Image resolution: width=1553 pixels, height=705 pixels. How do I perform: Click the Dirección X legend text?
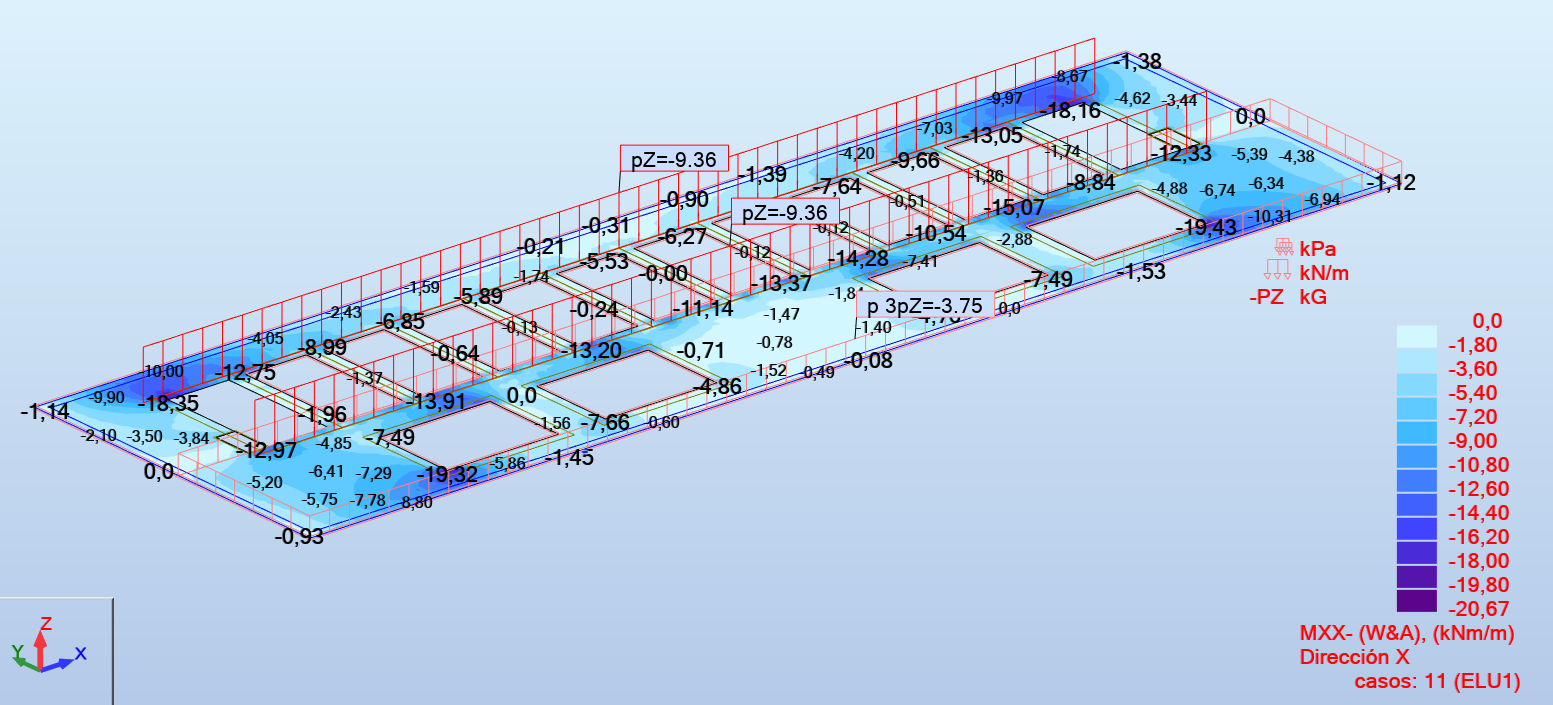[1354, 658]
